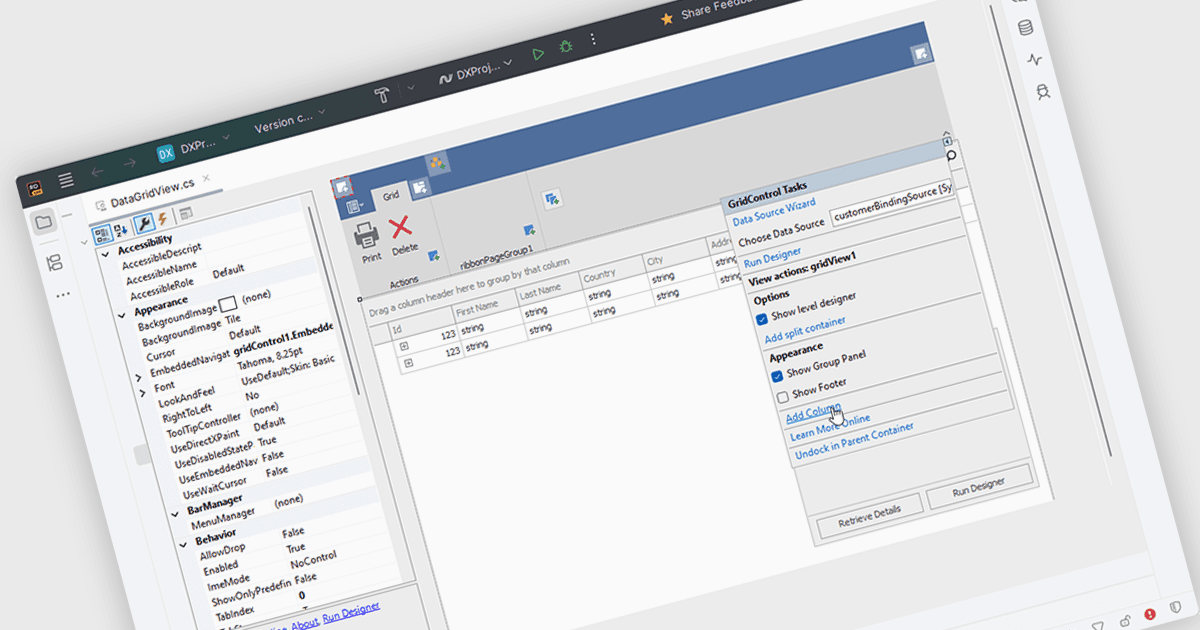Collapse the Accessibility category
The image size is (1200, 630).
[106, 255]
